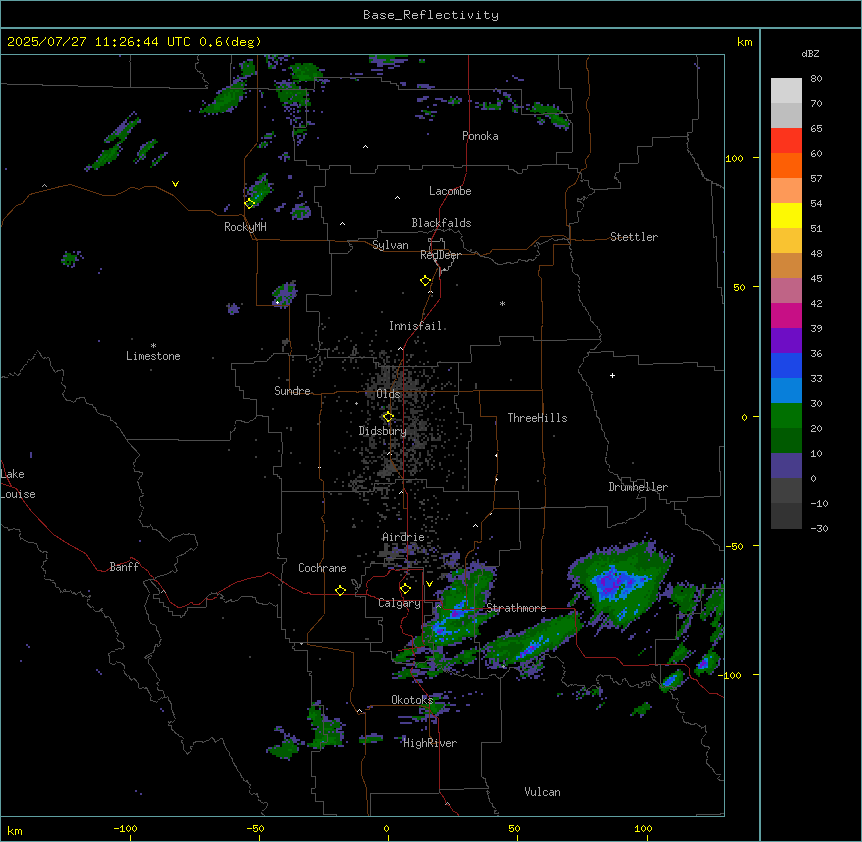Image resolution: width=862 pixels, height=842 pixels.
Task: Select the Lacombe city label
Action: coord(450,191)
